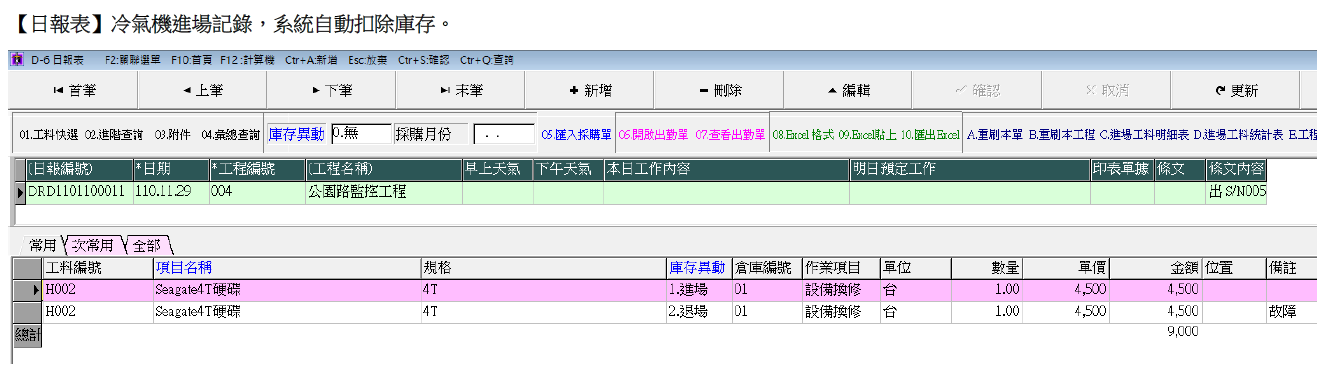Select the 2.退場 stock movement cell

pyautogui.click(x=698, y=311)
